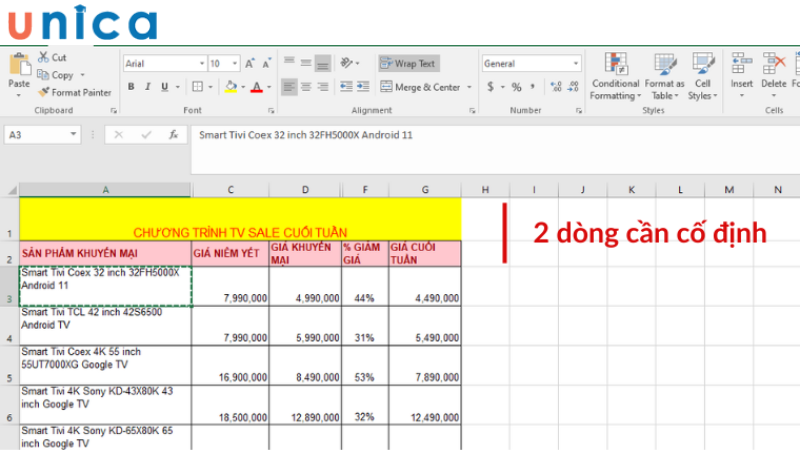
Task: Open the Arial font name dropdown
Action: click(x=202, y=63)
